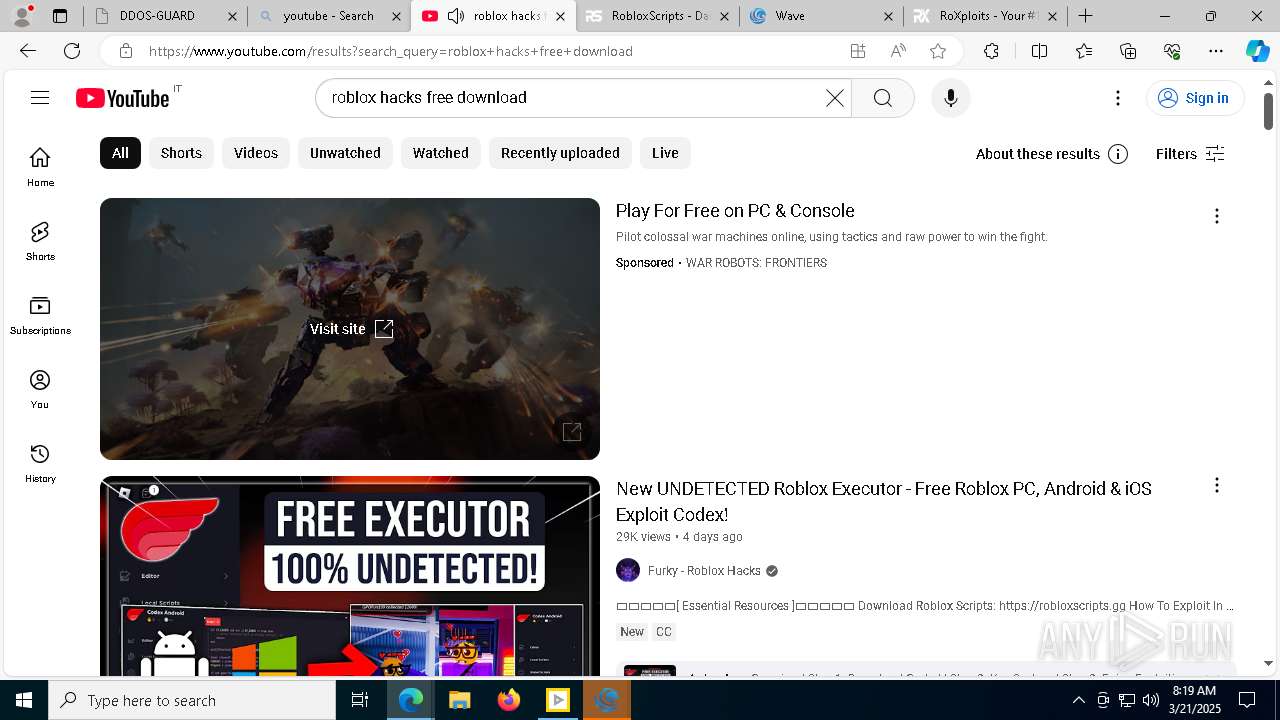Viewport: 1280px width, 720px height.
Task: Launch Firefox from the taskbar
Action: click(x=509, y=700)
